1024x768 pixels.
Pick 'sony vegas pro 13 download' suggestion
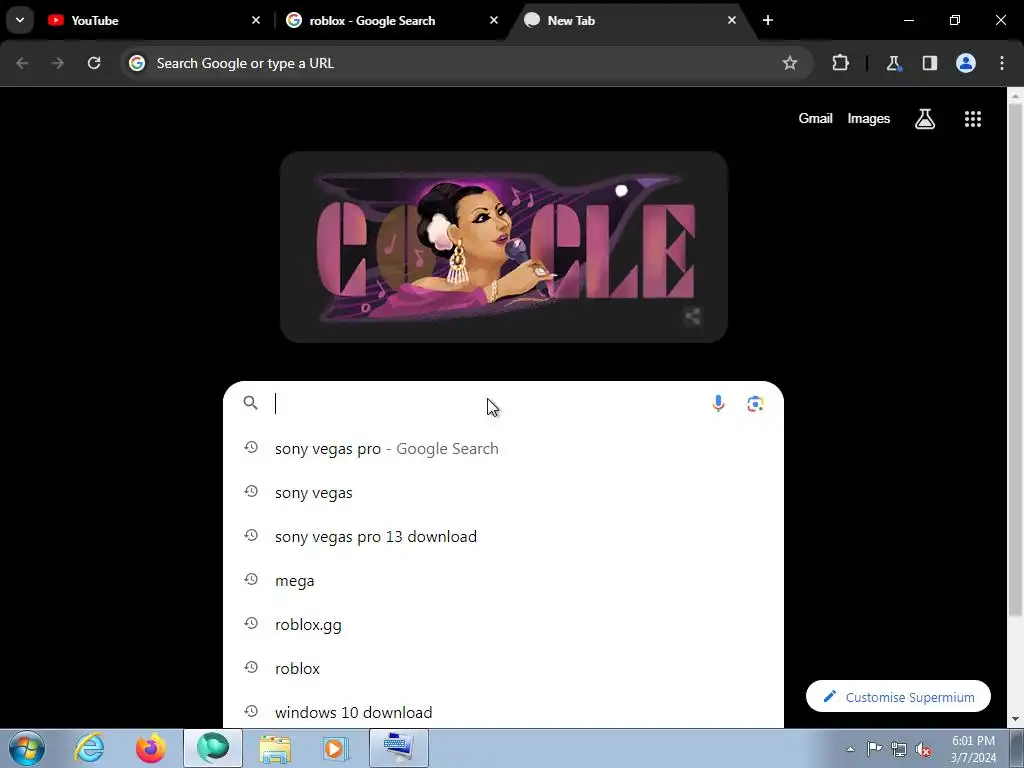[504, 536]
